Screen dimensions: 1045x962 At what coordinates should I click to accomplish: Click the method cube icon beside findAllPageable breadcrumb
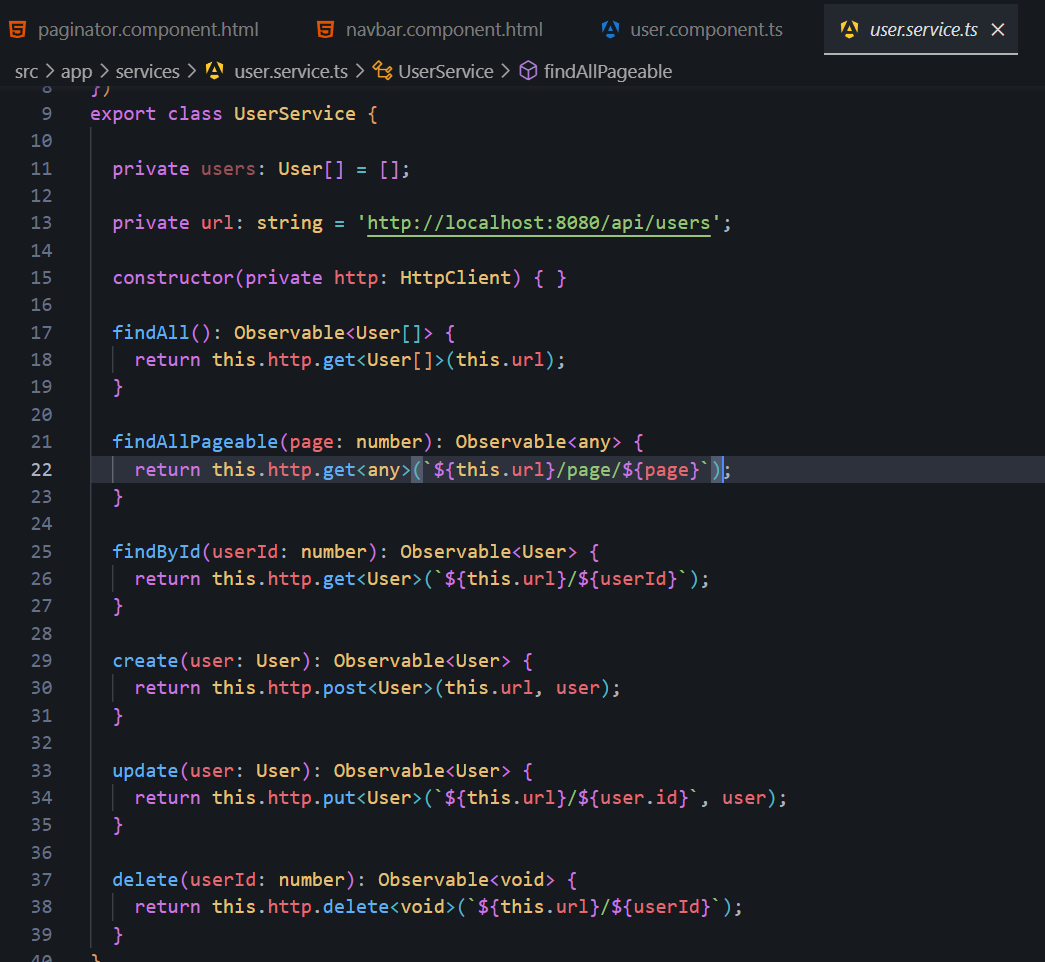point(528,71)
